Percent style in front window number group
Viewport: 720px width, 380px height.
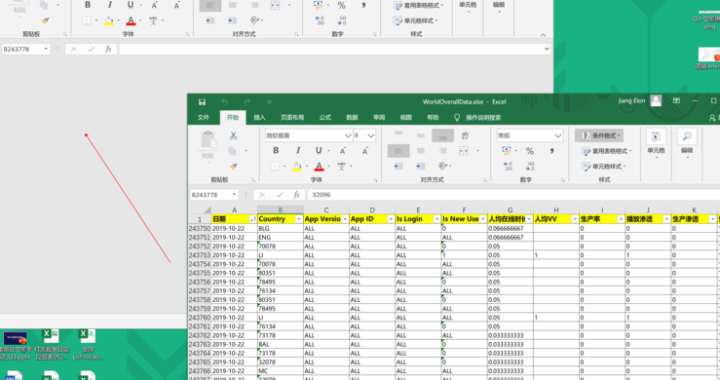pos(530,151)
